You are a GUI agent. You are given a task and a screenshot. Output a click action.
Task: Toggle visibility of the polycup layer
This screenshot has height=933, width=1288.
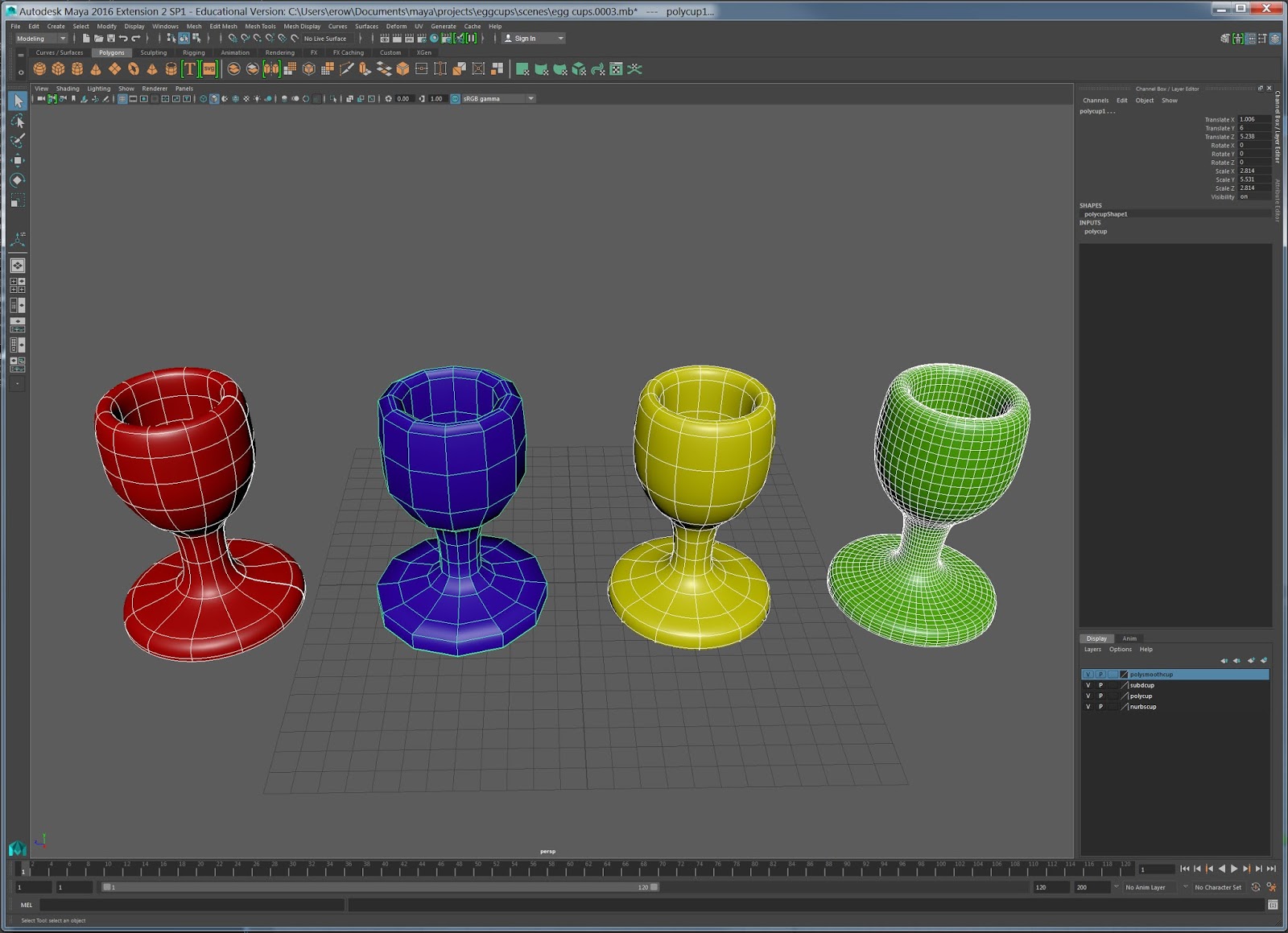click(x=1088, y=696)
